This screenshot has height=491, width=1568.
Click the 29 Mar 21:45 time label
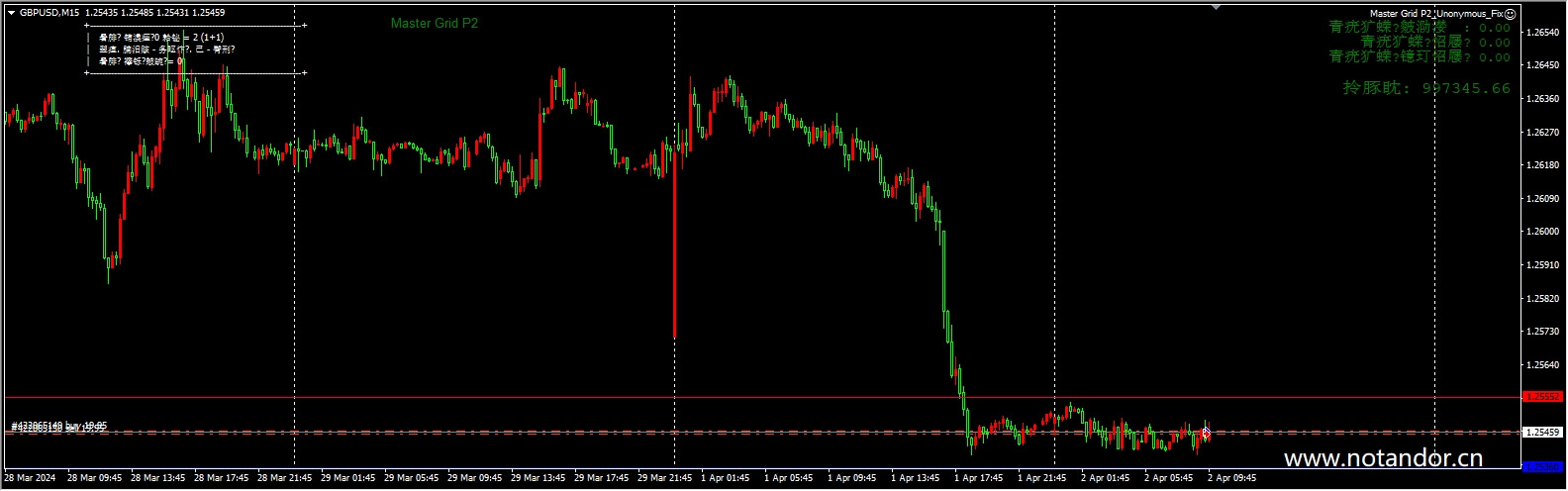(665, 478)
